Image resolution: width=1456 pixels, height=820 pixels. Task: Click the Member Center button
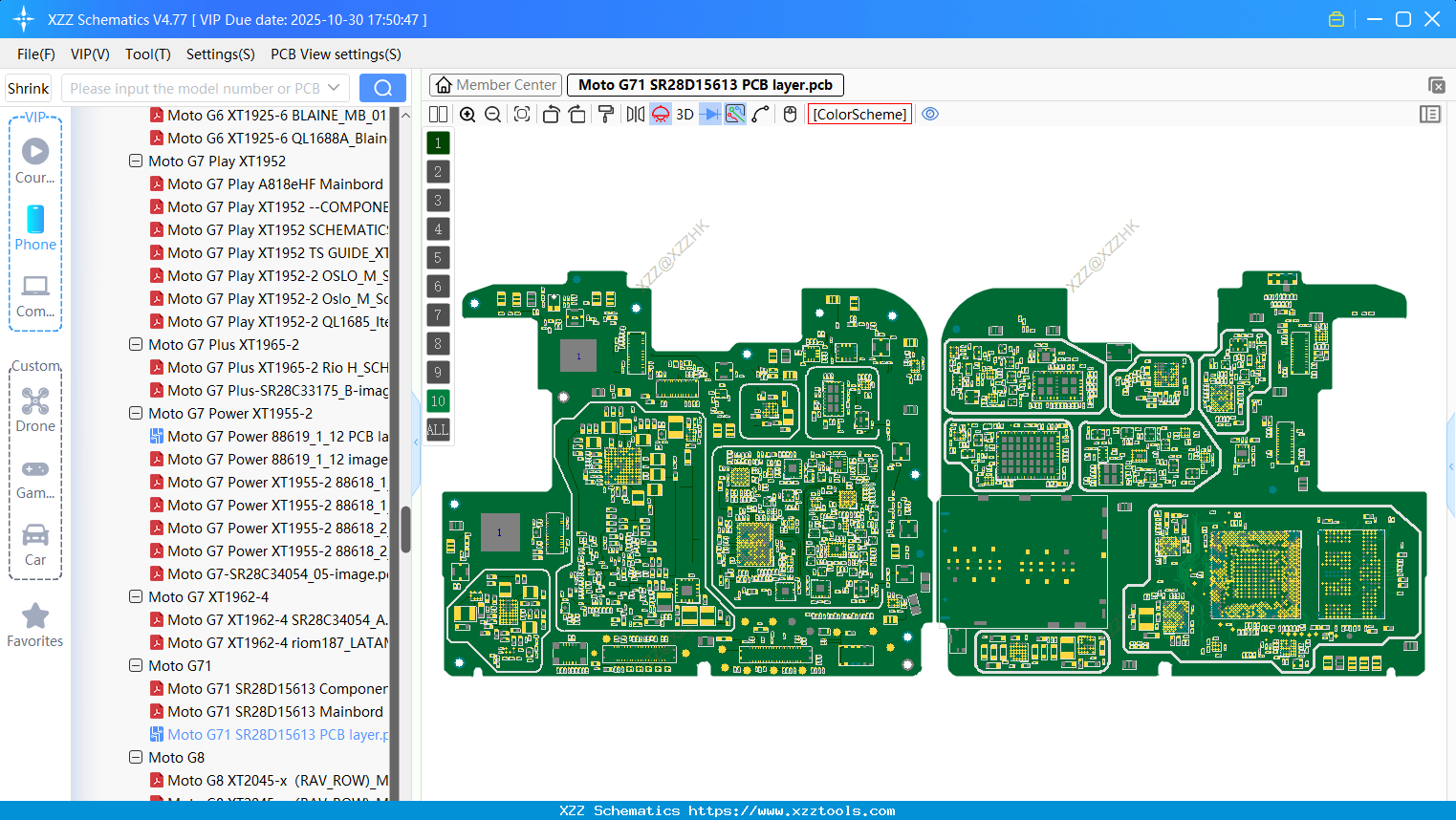point(494,84)
